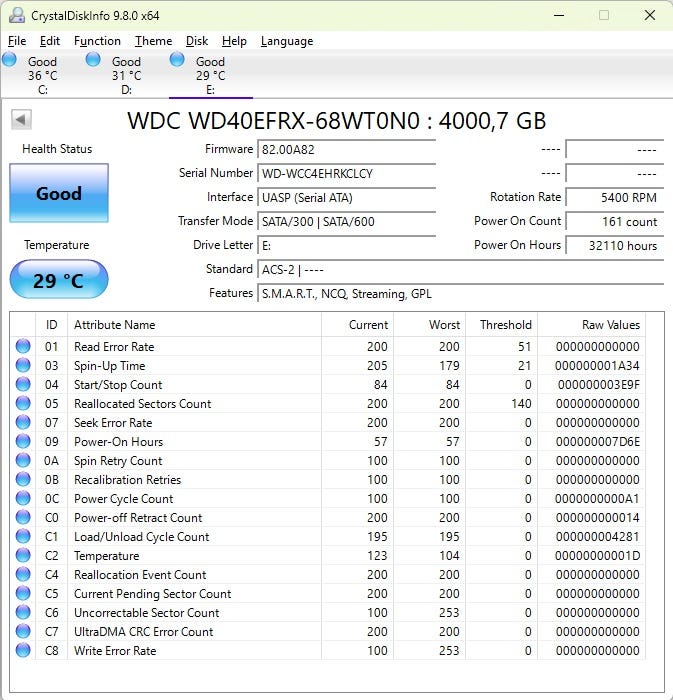Image resolution: width=673 pixels, height=700 pixels.
Task: Select the C: drive status orb
Action: 9,59
